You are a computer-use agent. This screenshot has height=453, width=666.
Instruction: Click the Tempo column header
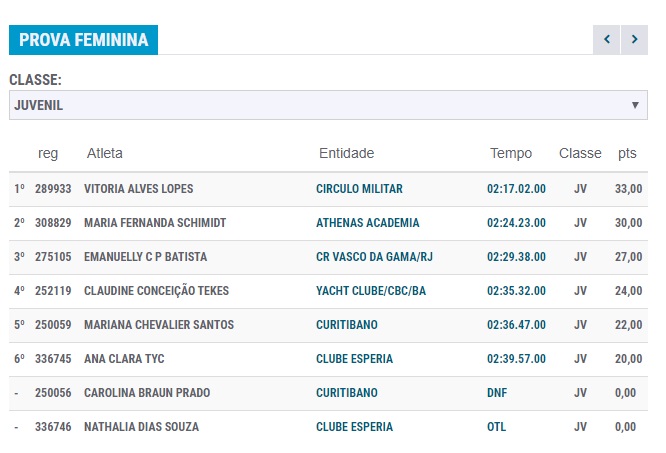[511, 154]
